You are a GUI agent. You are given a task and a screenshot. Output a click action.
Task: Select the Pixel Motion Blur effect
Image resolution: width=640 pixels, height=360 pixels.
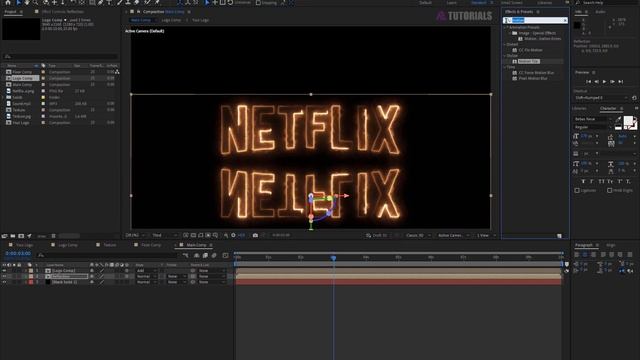(533, 78)
